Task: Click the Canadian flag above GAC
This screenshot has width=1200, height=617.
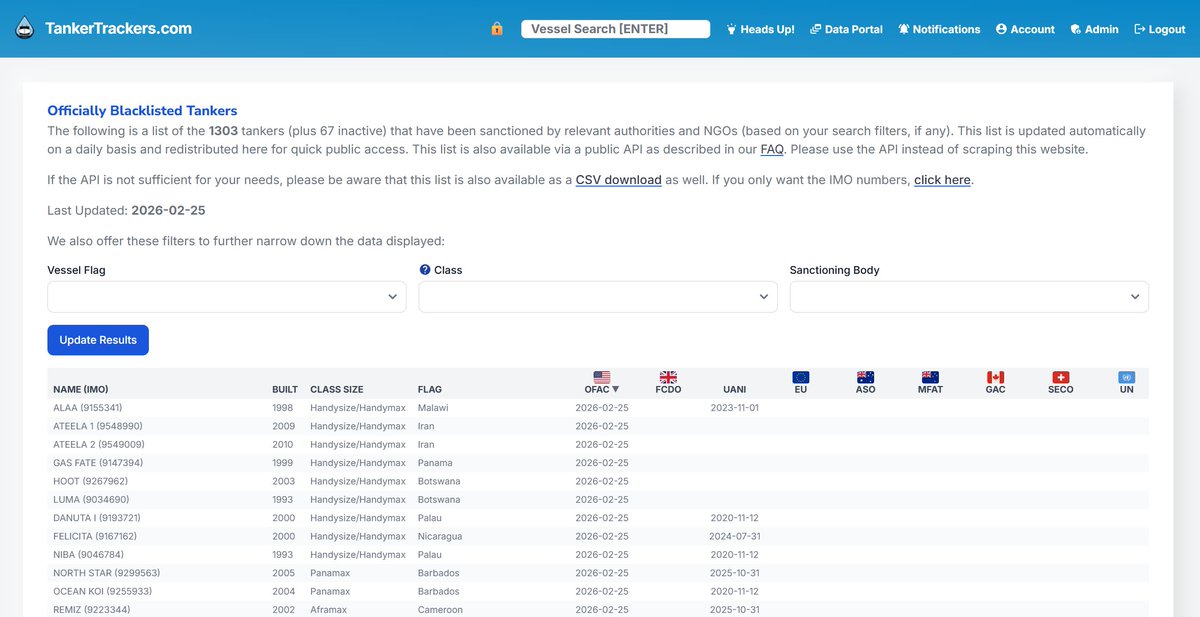Action: (x=995, y=377)
